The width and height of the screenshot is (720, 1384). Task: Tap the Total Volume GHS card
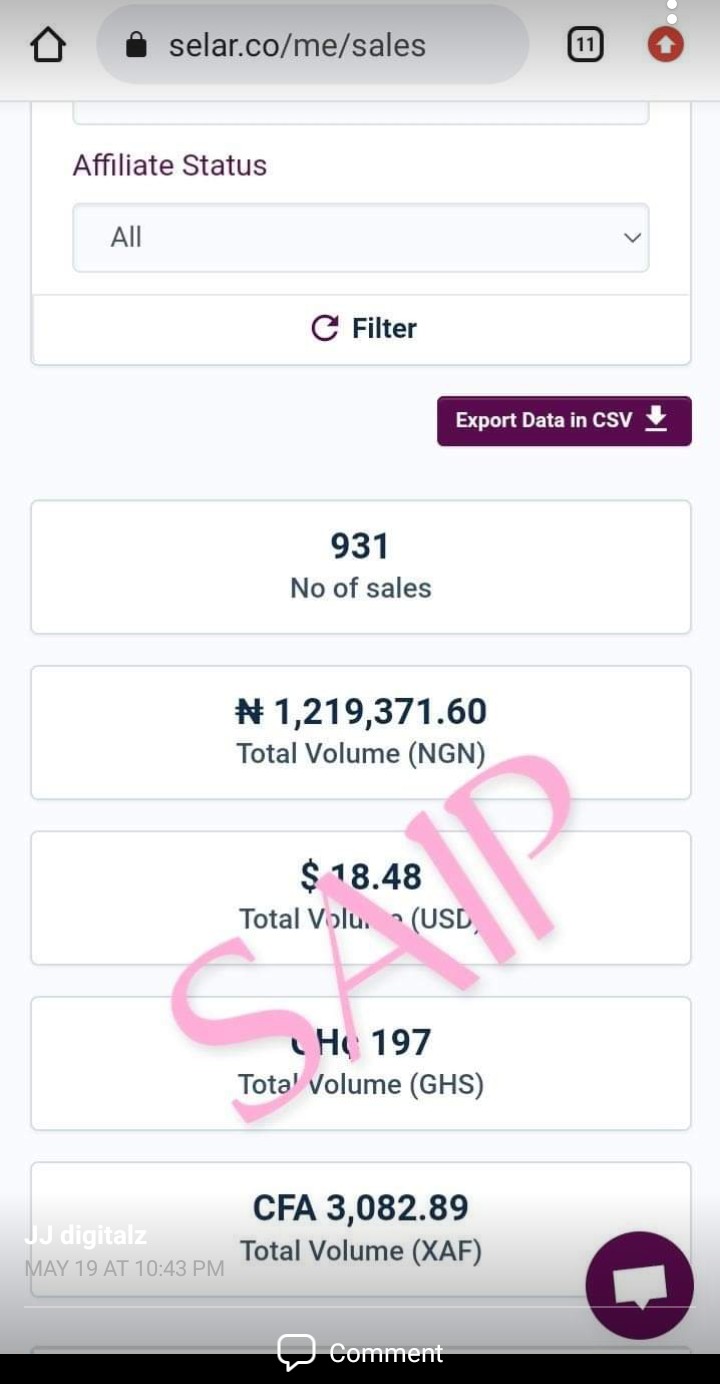click(360, 1062)
